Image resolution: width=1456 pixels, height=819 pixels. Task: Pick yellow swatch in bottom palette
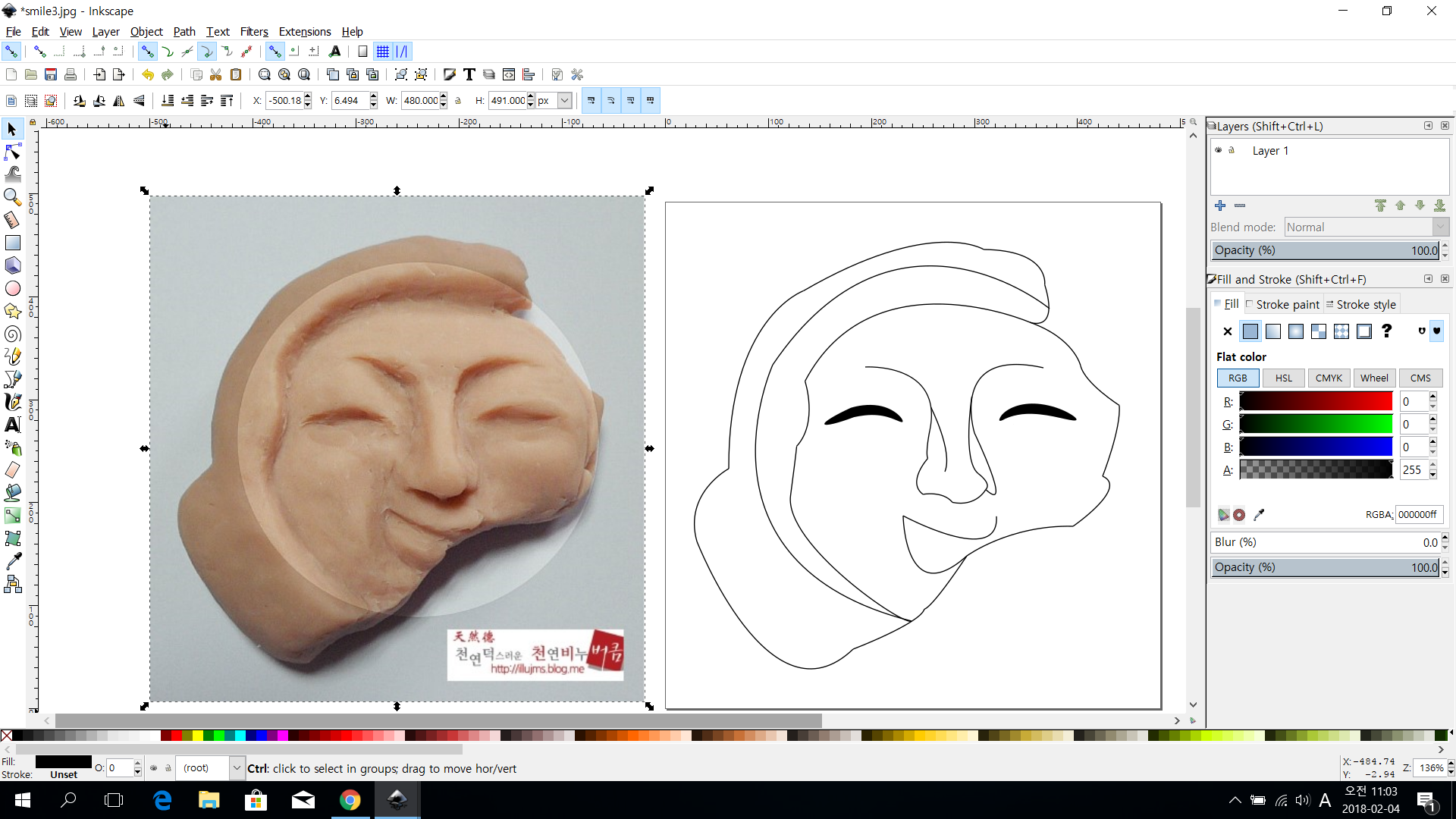tap(197, 736)
